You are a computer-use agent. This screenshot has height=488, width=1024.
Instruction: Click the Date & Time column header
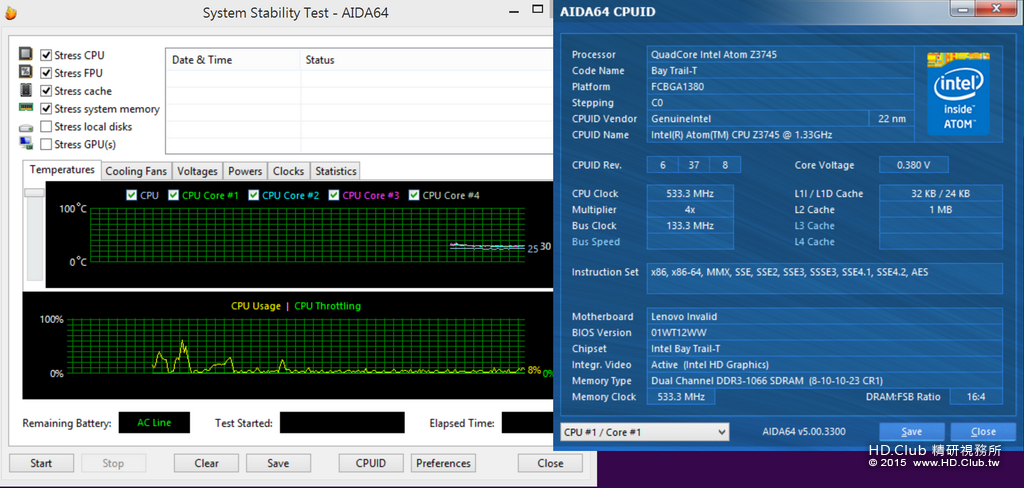coord(233,59)
